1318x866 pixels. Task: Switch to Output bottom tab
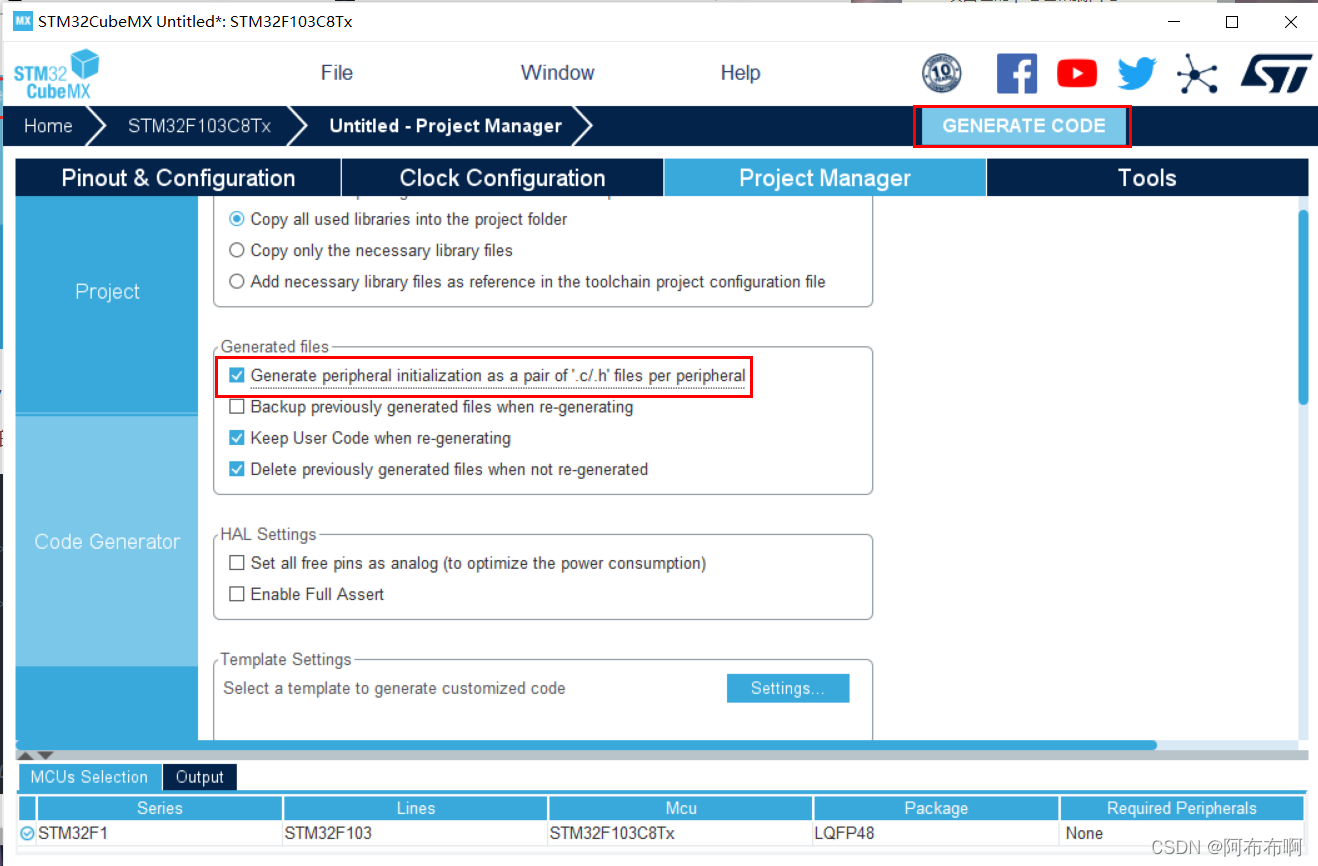tap(200, 777)
